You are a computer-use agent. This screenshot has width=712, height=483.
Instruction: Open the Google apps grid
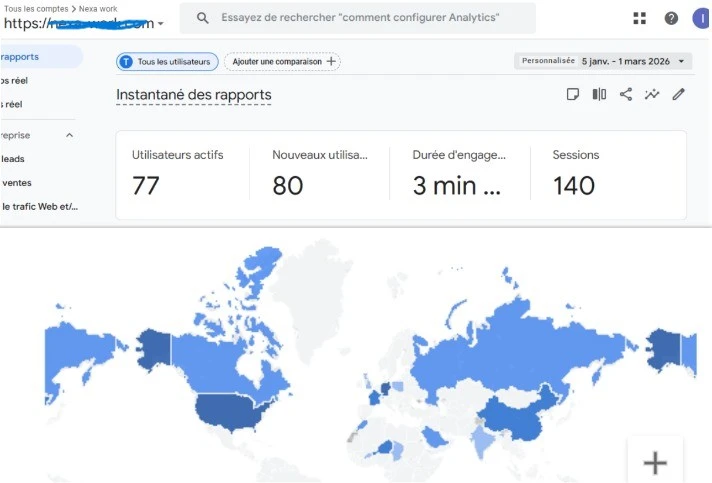click(x=639, y=18)
